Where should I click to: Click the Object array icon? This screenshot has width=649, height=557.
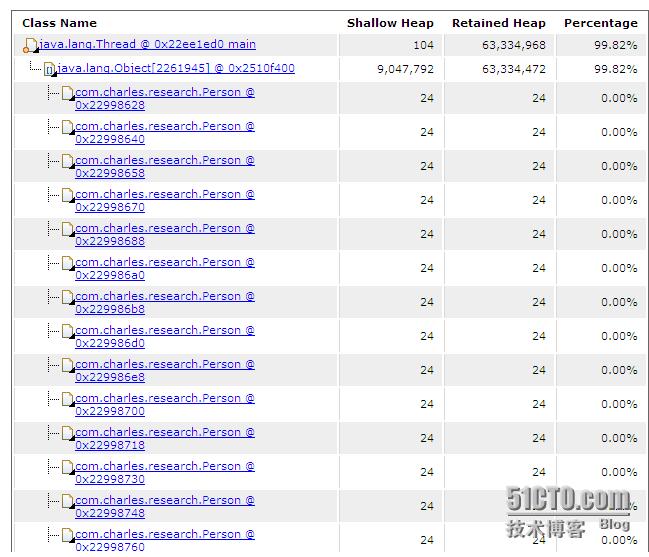click(x=50, y=70)
